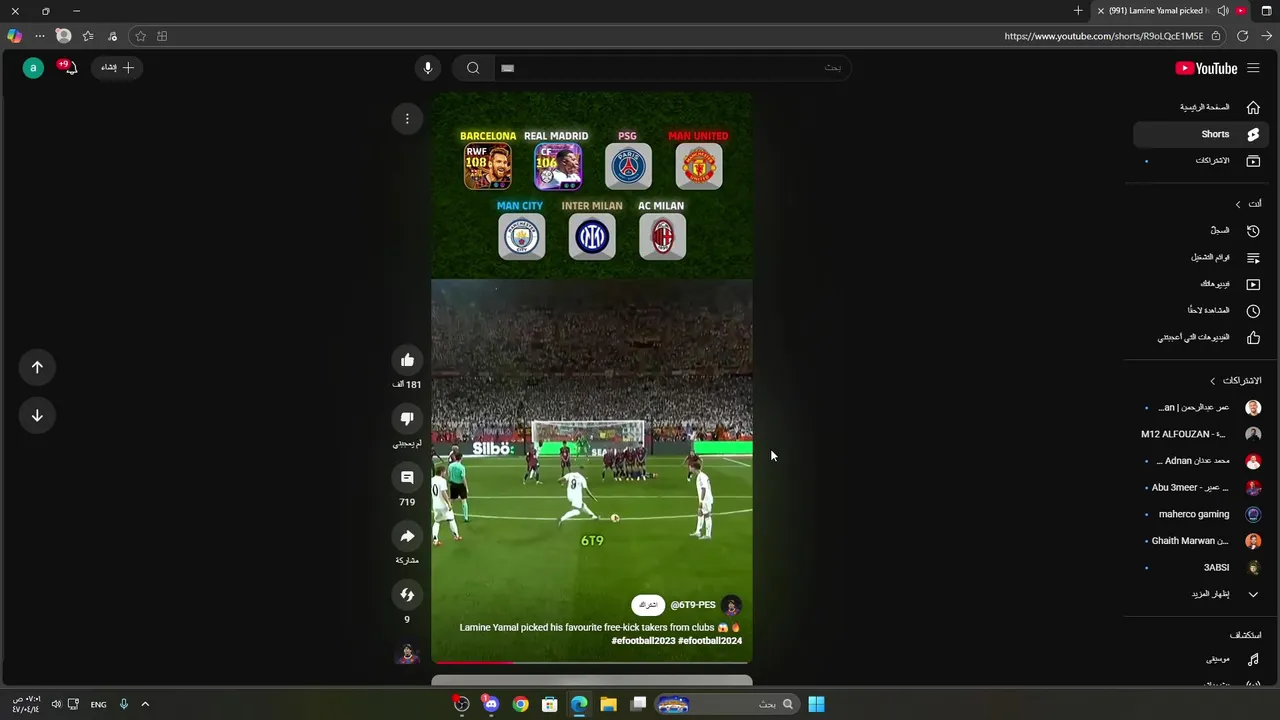Image resolution: width=1280 pixels, height=720 pixels.
Task: Open the #efootball2024 hashtag
Action: click(x=710, y=641)
